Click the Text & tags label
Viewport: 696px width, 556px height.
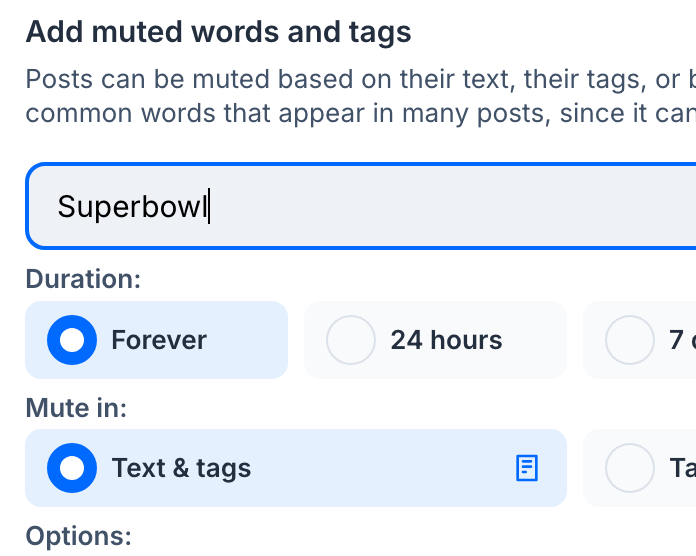[x=181, y=468]
